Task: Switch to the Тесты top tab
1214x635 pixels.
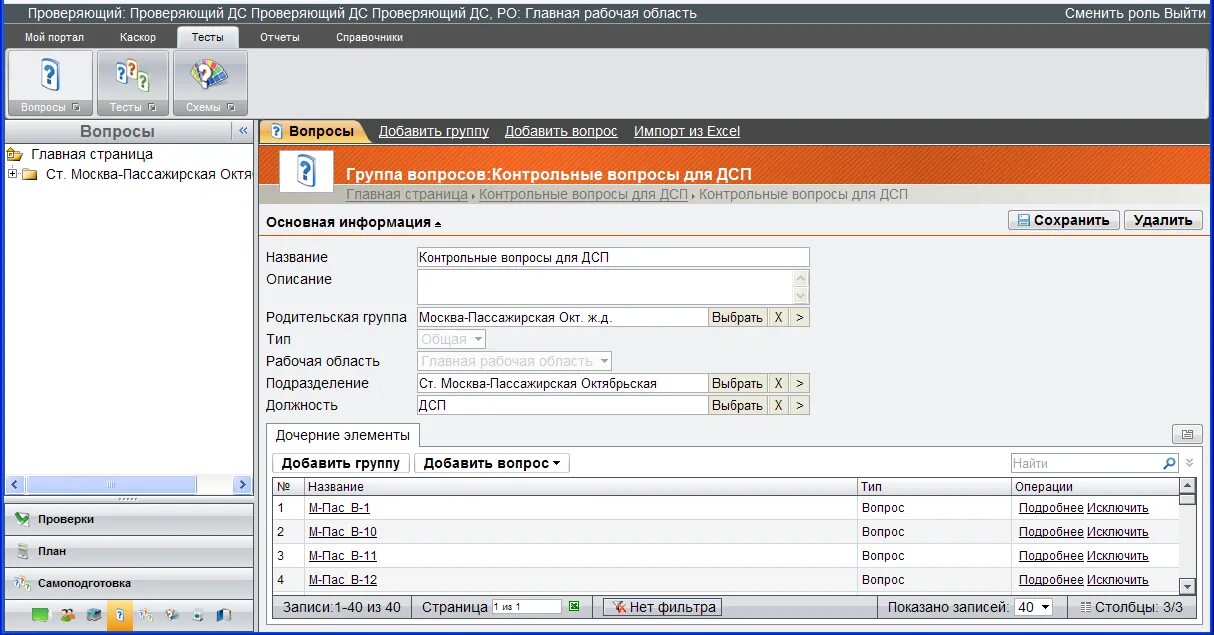Action: coord(208,37)
